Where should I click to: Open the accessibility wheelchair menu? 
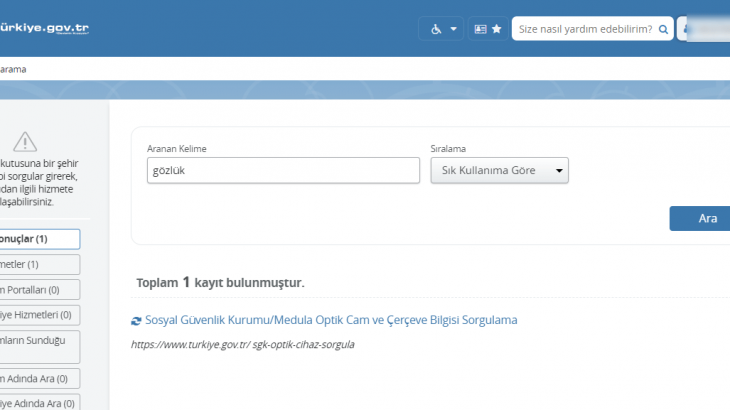(x=436, y=29)
